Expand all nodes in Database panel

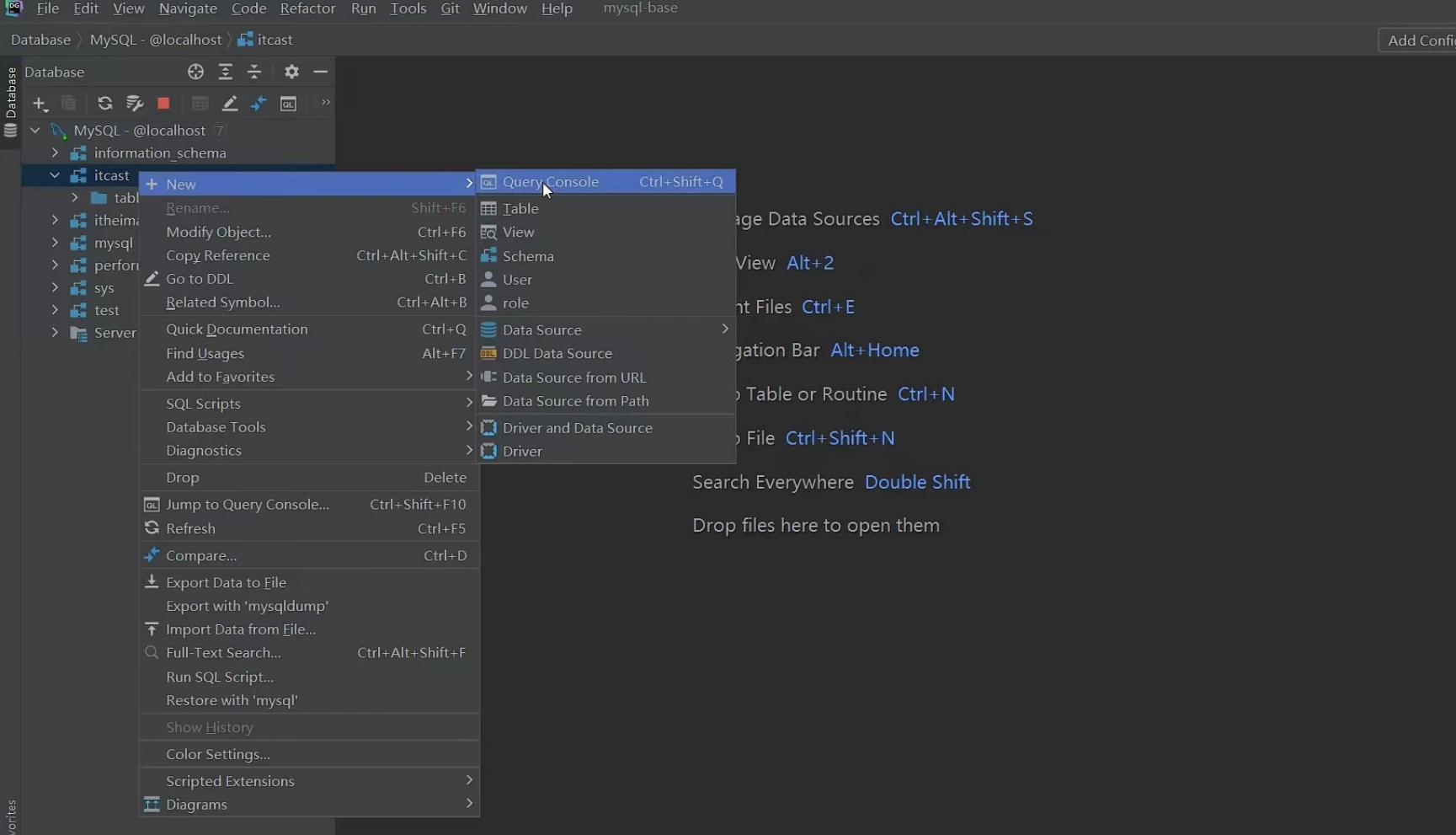click(225, 72)
